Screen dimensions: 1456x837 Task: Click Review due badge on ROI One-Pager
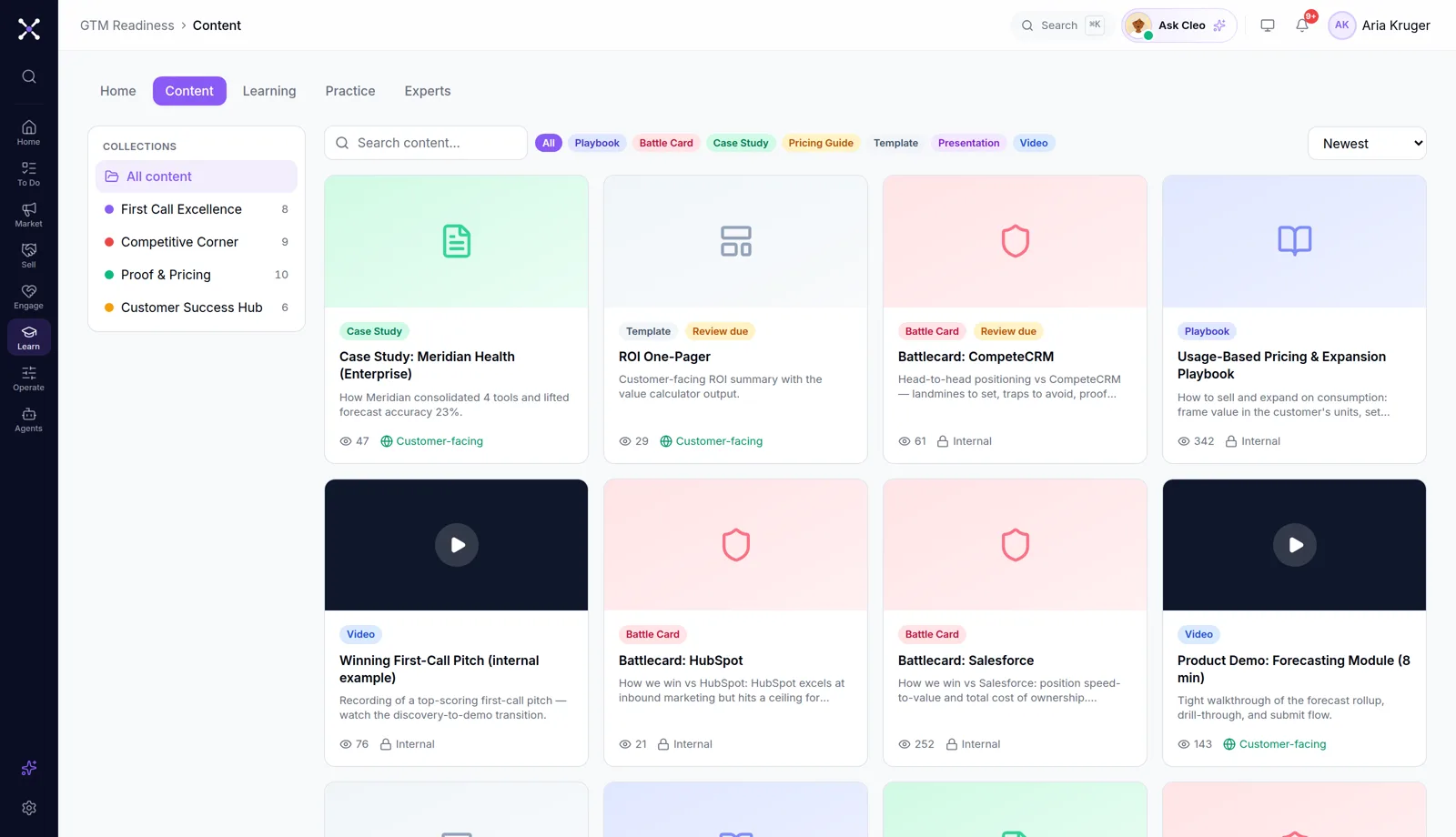[720, 331]
